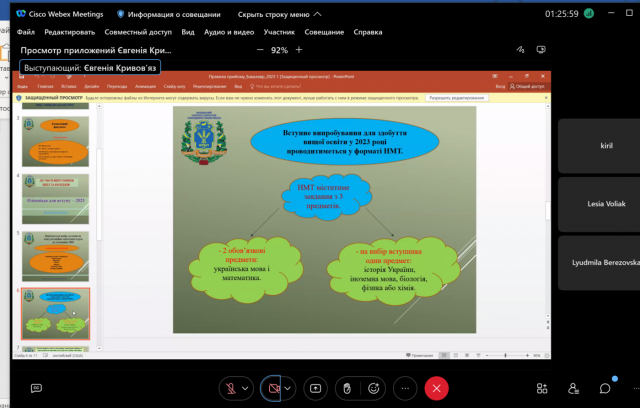Click the share content icon
The width and height of the screenshot is (640, 408).
316,388
